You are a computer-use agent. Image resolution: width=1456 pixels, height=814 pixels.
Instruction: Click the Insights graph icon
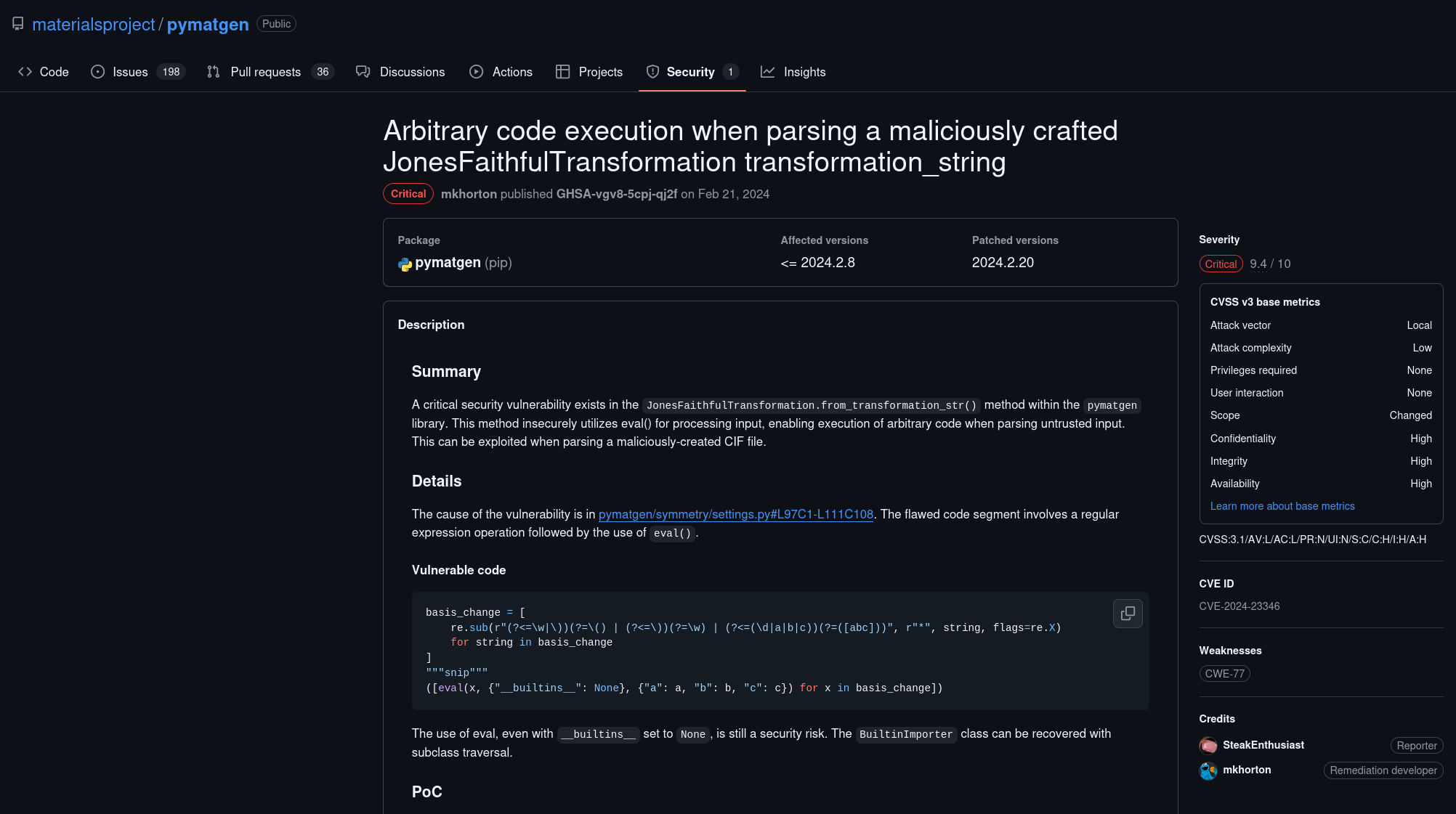click(767, 72)
